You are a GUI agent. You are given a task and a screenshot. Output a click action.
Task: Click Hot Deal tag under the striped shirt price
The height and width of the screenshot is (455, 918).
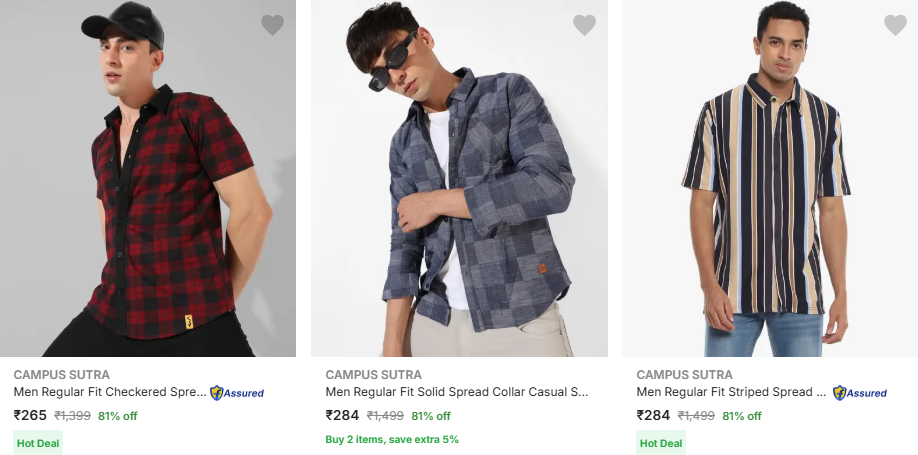tap(661, 443)
